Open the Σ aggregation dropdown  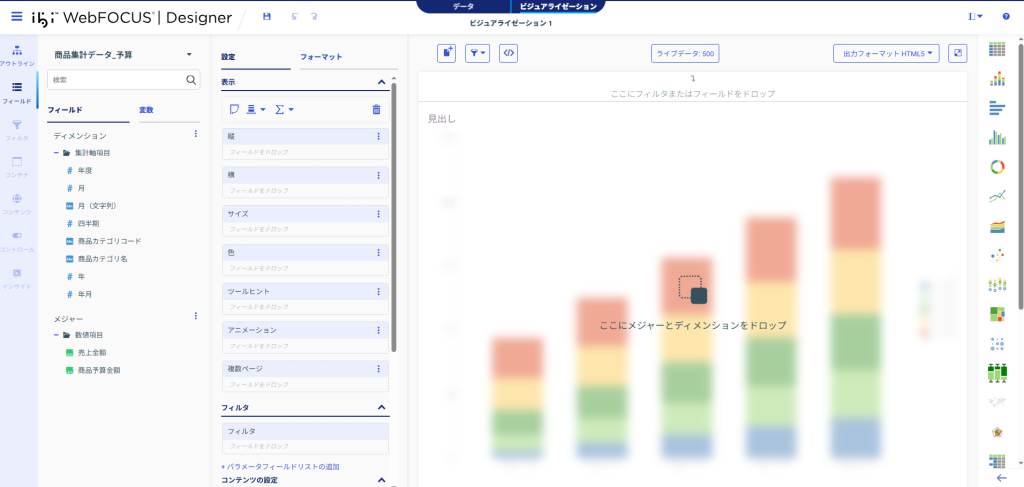click(284, 109)
